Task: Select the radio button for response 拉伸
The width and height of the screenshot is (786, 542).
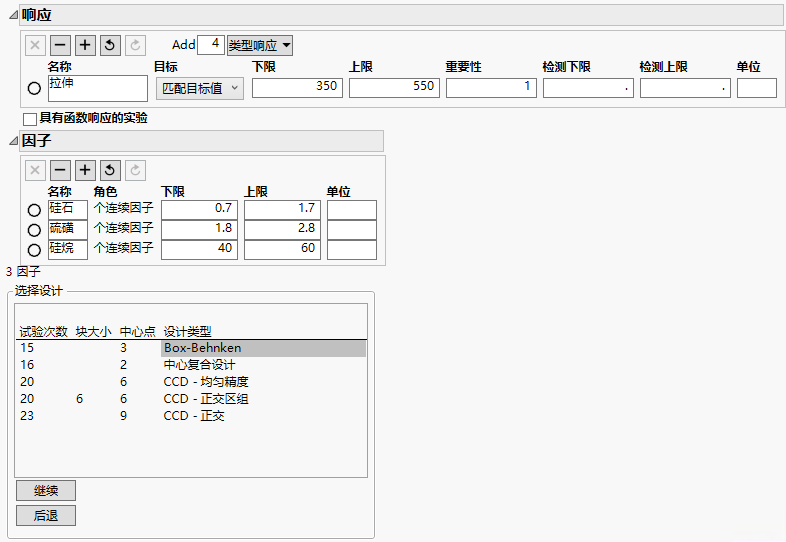Action: pos(34,88)
